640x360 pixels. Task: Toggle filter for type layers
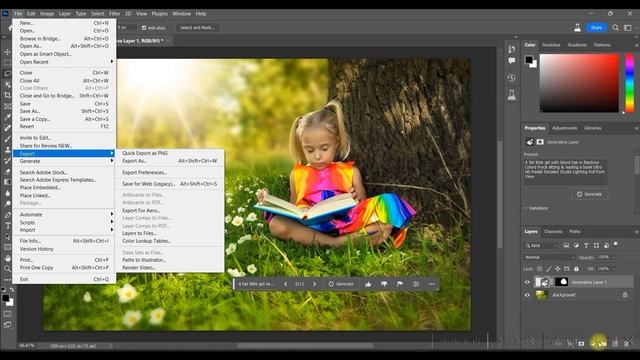point(586,245)
